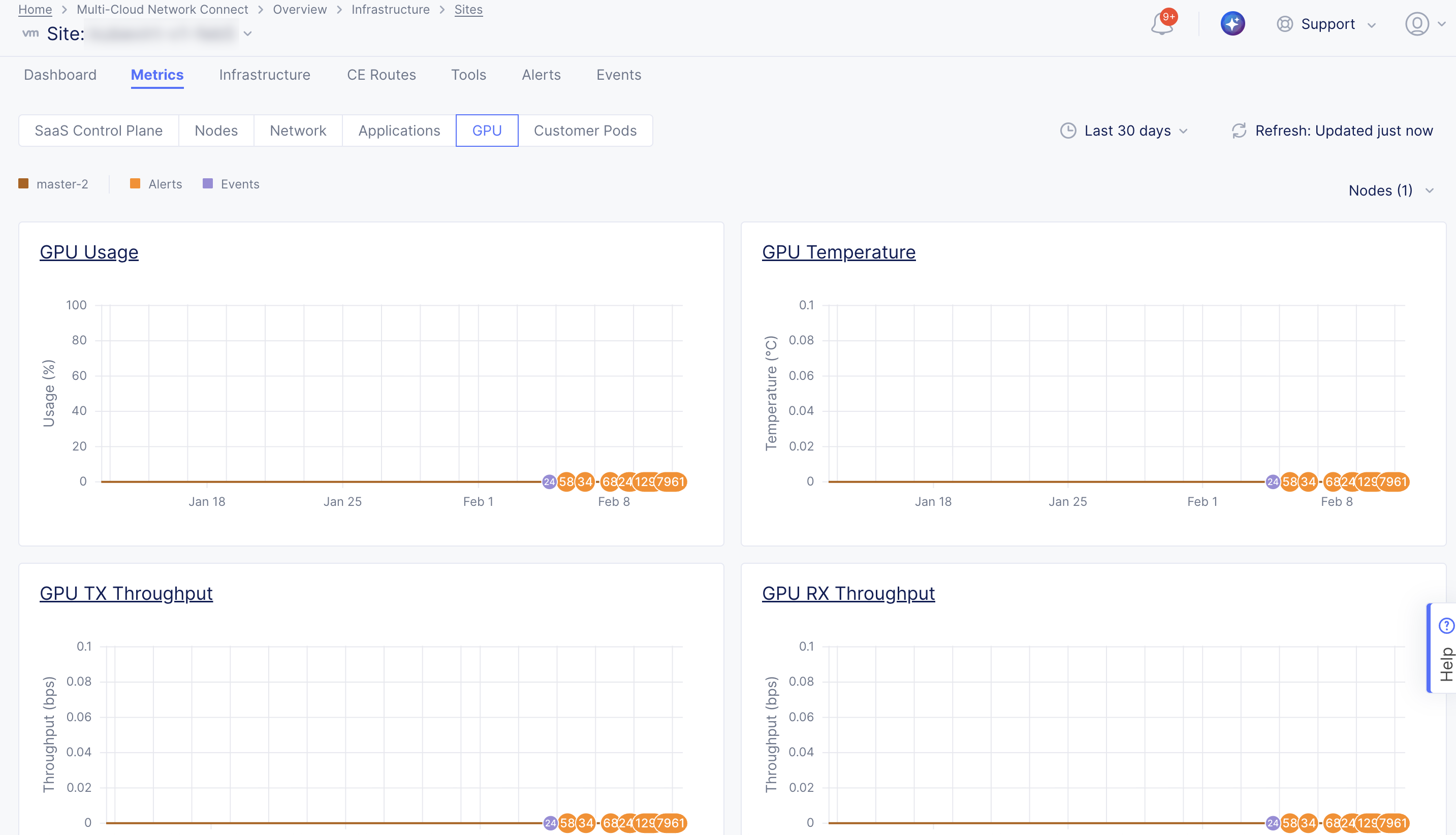
Task: Click the orange Alerts color swatch
Action: (x=135, y=183)
